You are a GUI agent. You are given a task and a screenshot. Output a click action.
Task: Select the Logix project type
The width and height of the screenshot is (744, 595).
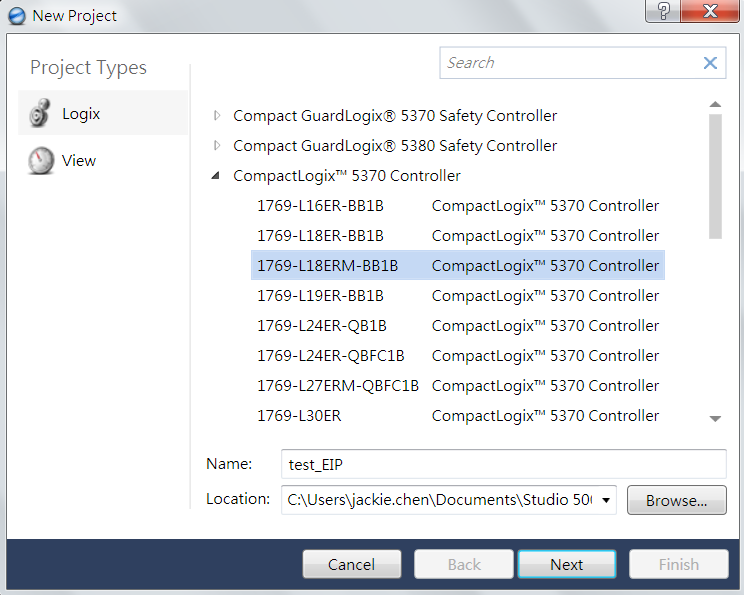pos(103,113)
